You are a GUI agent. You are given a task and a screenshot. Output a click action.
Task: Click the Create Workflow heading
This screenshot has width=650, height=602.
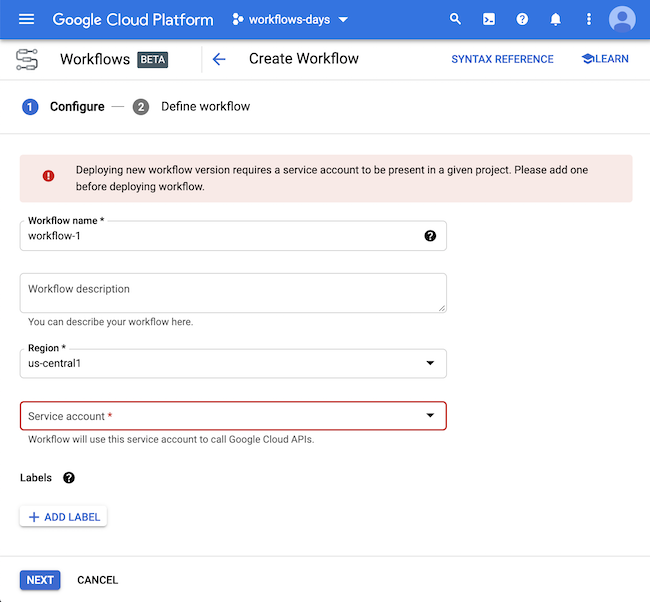tap(304, 58)
